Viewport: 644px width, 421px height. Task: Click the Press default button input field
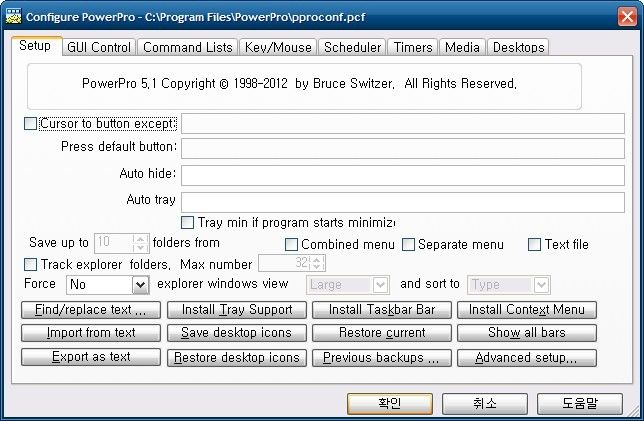pyautogui.click(x=403, y=148)
